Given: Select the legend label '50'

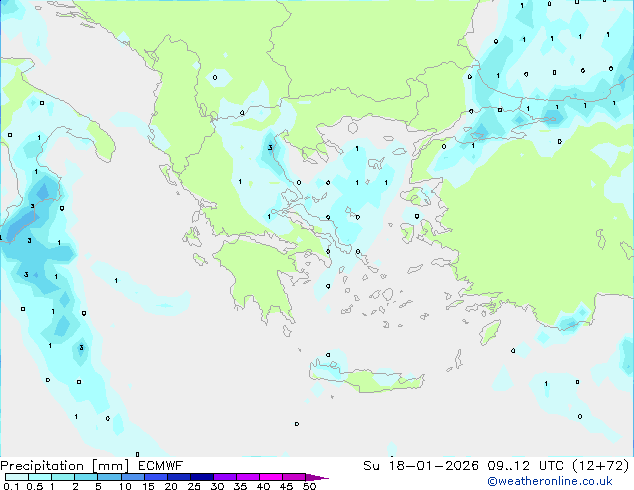Looking at the screenshot, I should tap(309, 486).
